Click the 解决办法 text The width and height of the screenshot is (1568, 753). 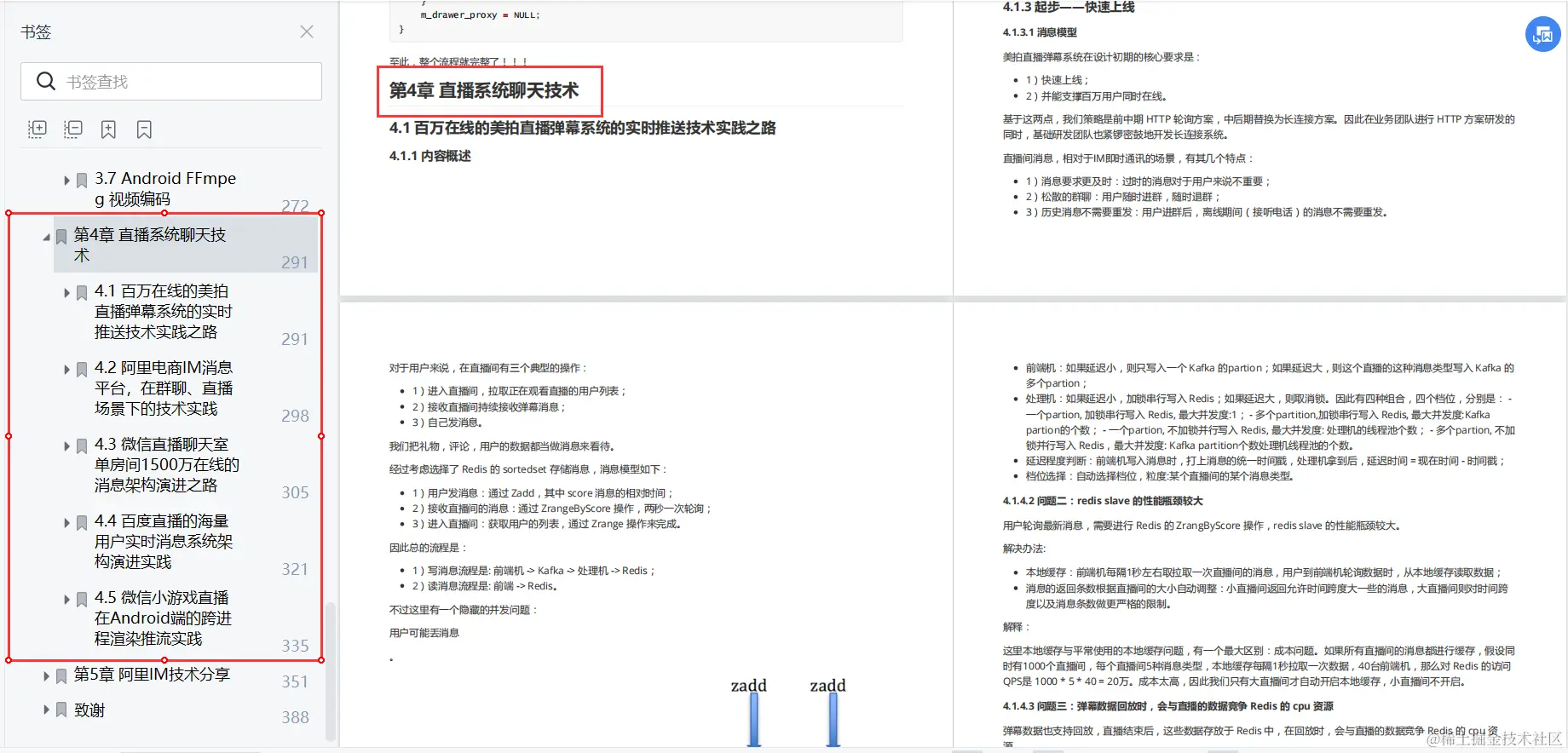pos(1023,549)
